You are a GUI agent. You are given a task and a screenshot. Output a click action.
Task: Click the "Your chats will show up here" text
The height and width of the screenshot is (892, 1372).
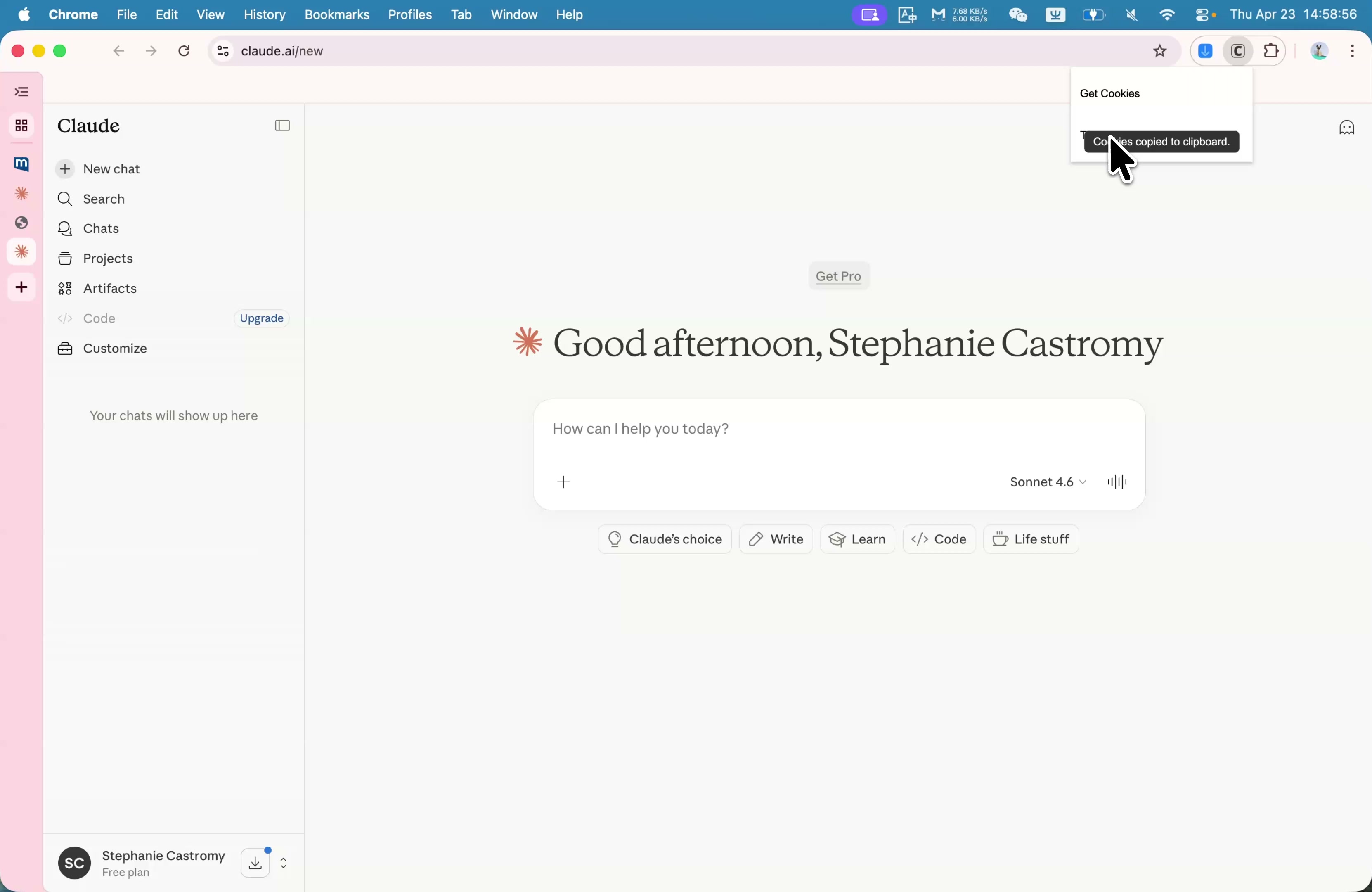tap(173, 416)
